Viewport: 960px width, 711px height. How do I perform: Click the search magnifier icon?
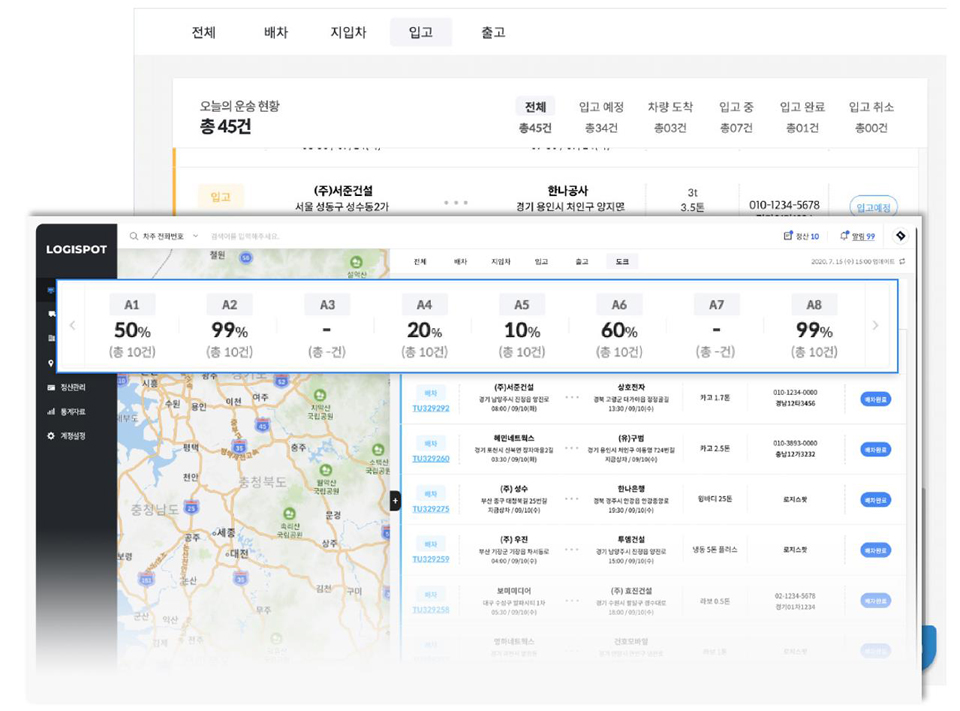pyautogui.click(x=133, y=236)
